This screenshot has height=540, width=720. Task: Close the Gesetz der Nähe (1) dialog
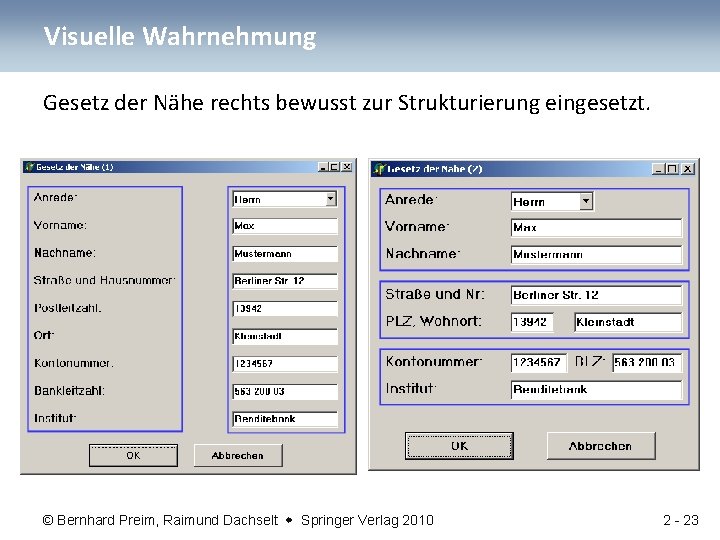pos(347,167)
